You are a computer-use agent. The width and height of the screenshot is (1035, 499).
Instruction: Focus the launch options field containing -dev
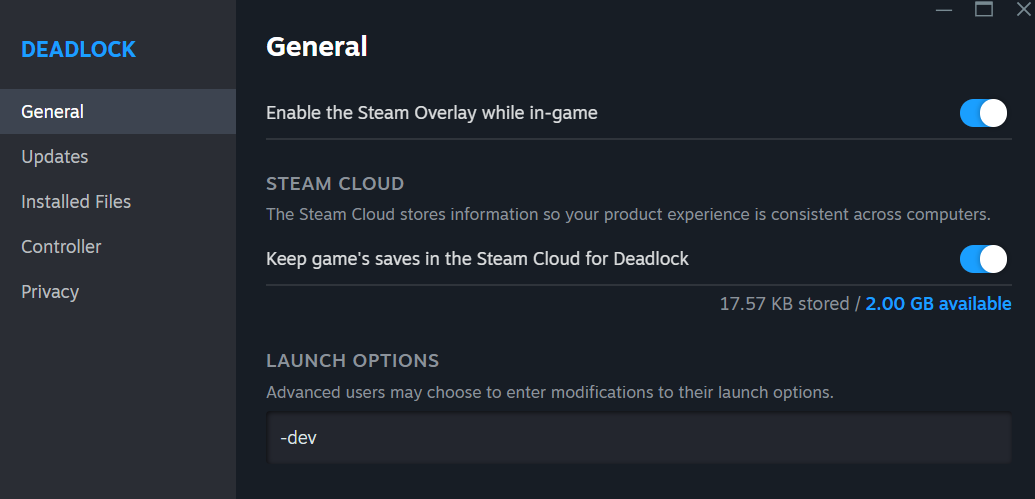point(640,439)
